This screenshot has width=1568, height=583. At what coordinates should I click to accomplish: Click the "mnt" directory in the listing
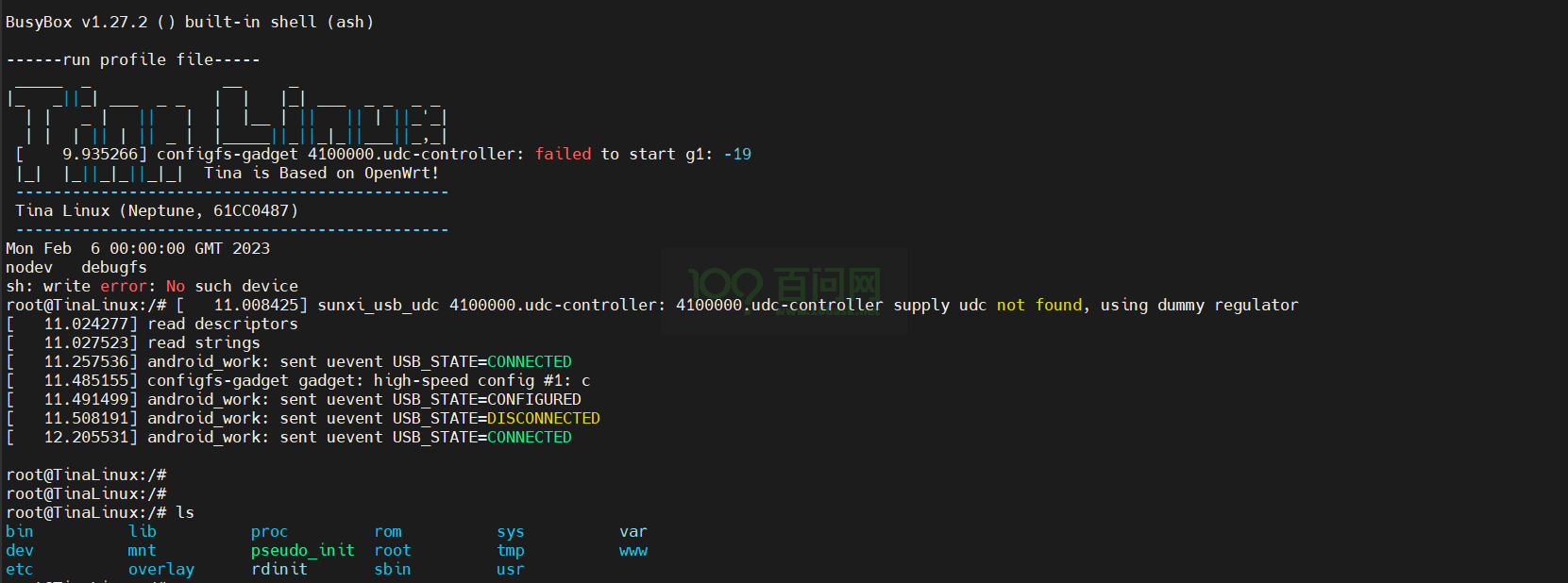tap(142, 550)
